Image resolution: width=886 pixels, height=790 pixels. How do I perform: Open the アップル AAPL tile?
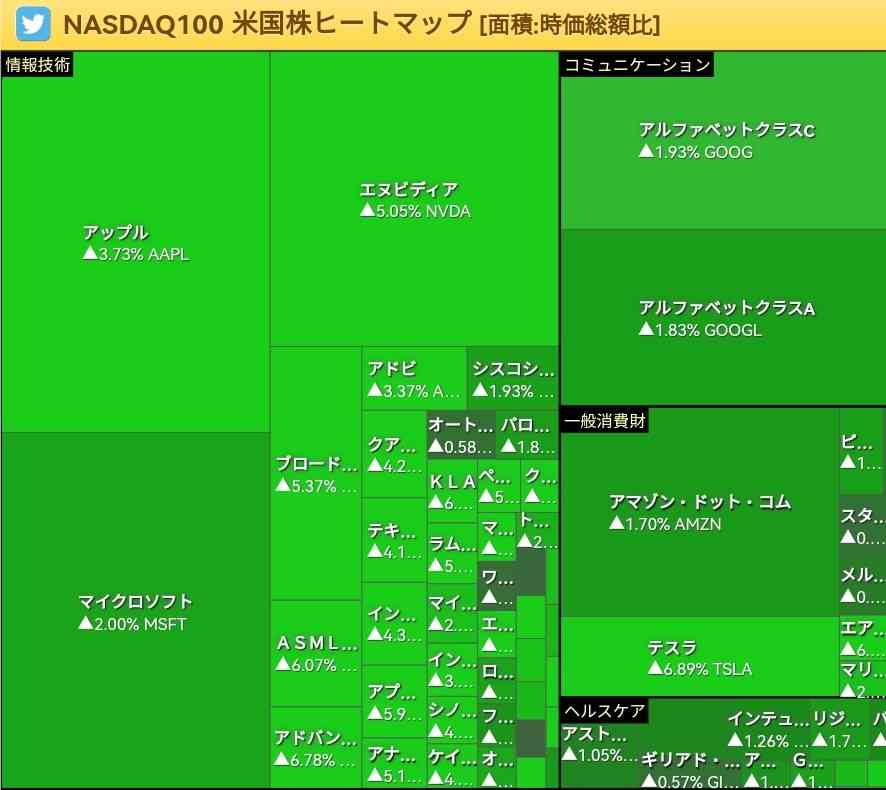pyautogui.click(x=136, y=242)
